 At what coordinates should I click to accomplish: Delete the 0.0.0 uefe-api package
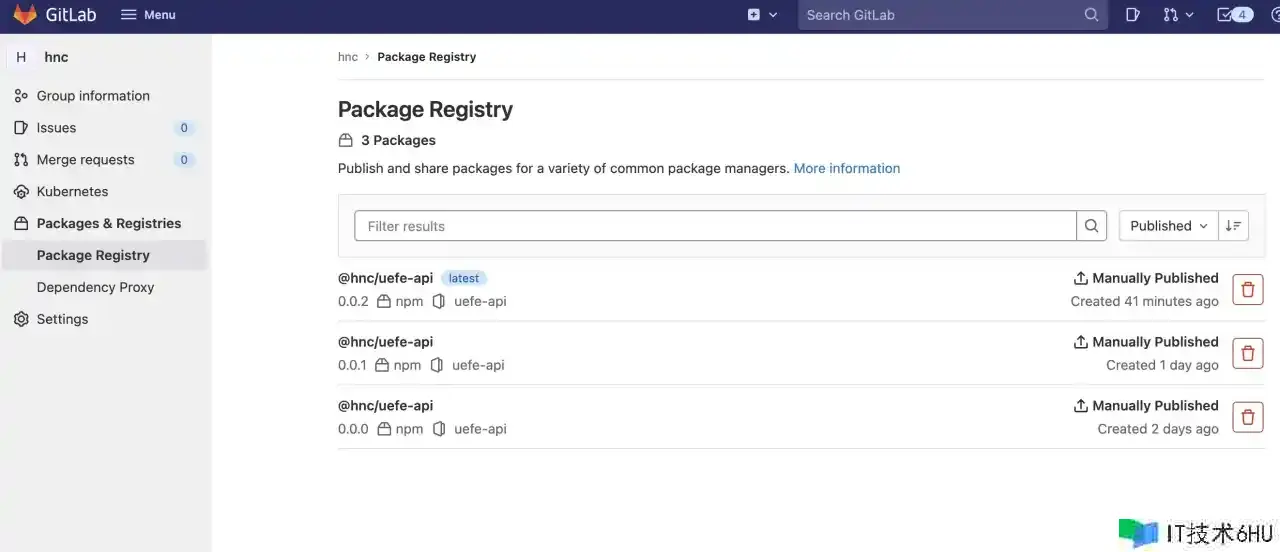(x=1247, y=417)
